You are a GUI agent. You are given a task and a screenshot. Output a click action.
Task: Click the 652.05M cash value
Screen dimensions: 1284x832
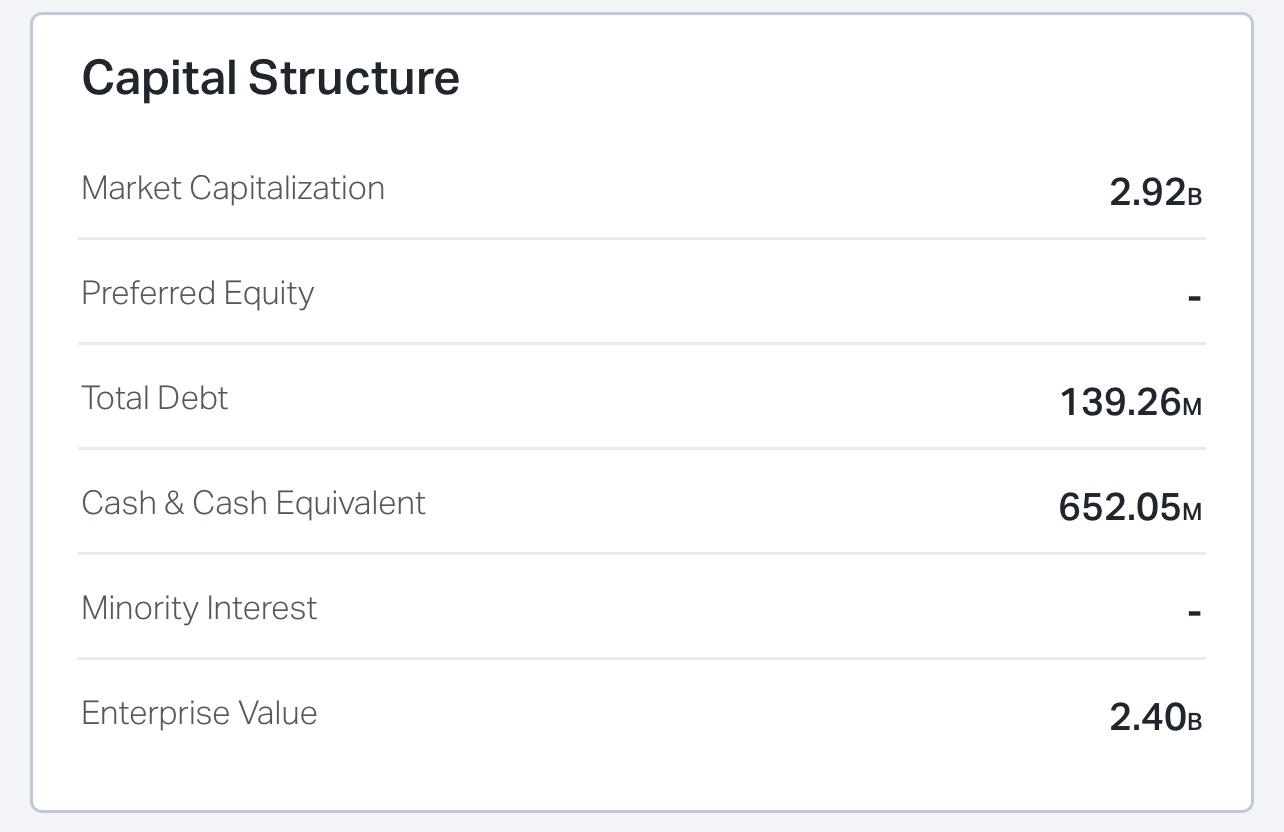coord(1130,507)
